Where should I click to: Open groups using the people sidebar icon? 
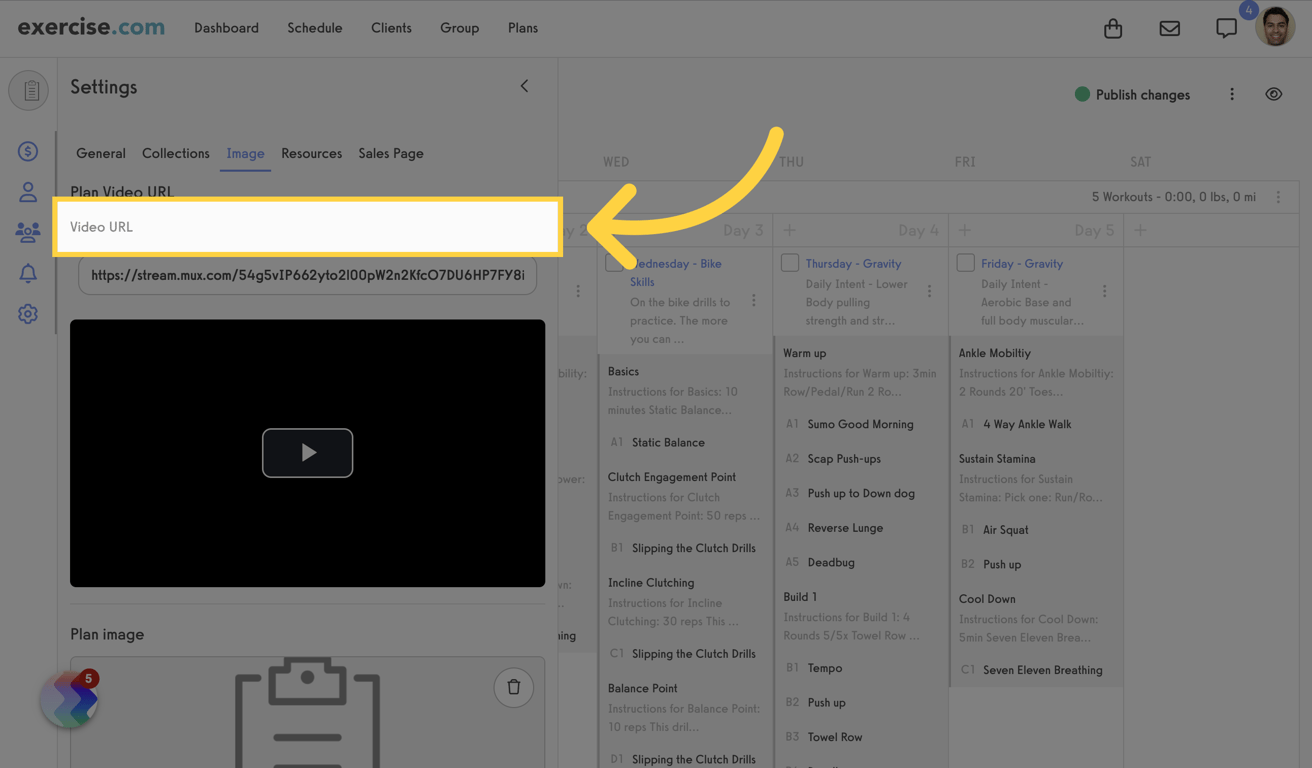tap(27, 232)
